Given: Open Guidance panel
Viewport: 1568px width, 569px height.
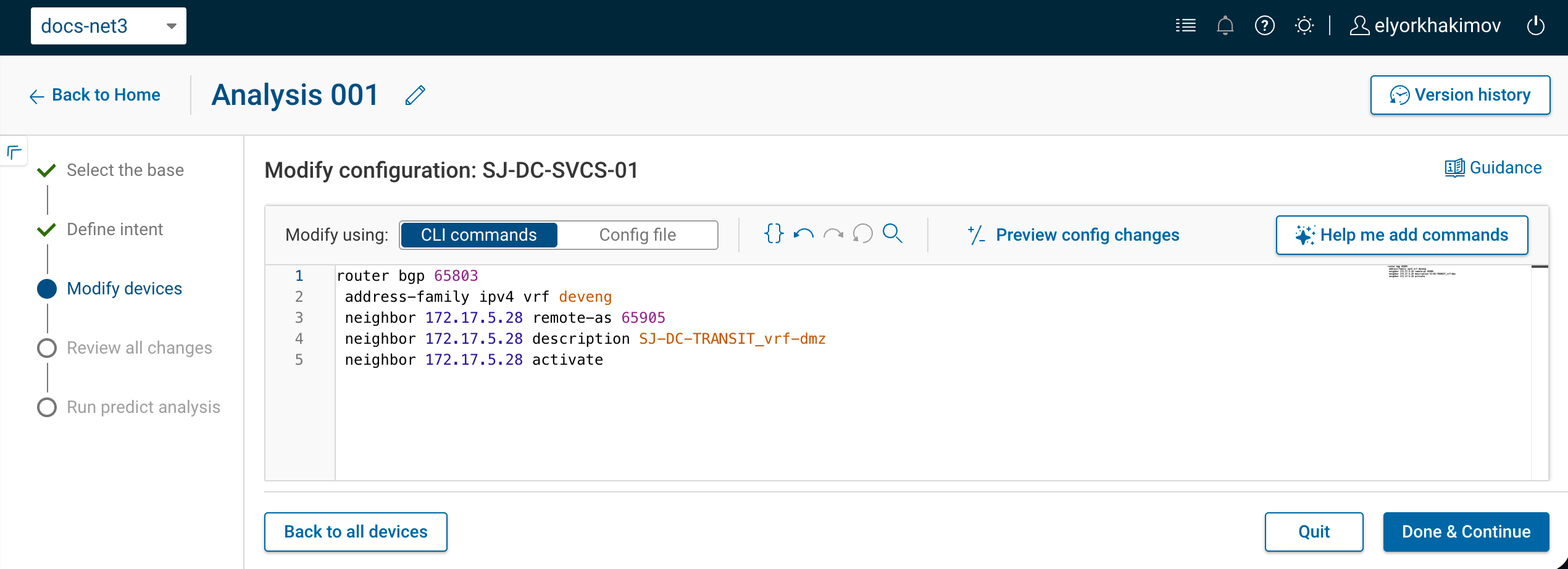Looking at the screenshot, I should 1493,168.
